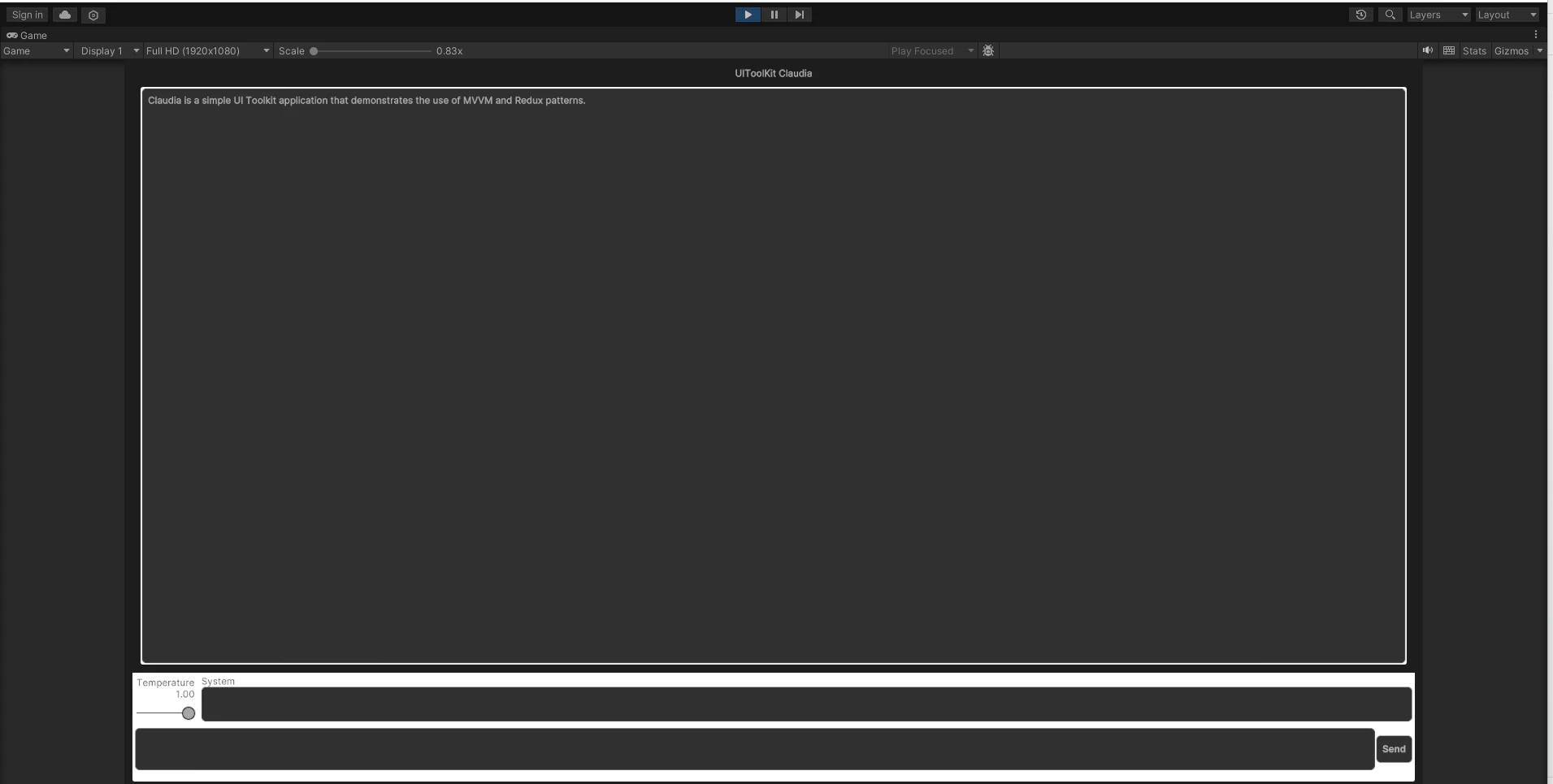The height and width of the screenshot is (784, 1553).
Task: Click the Play button in toolbar
Action: (x=748, y=15)
